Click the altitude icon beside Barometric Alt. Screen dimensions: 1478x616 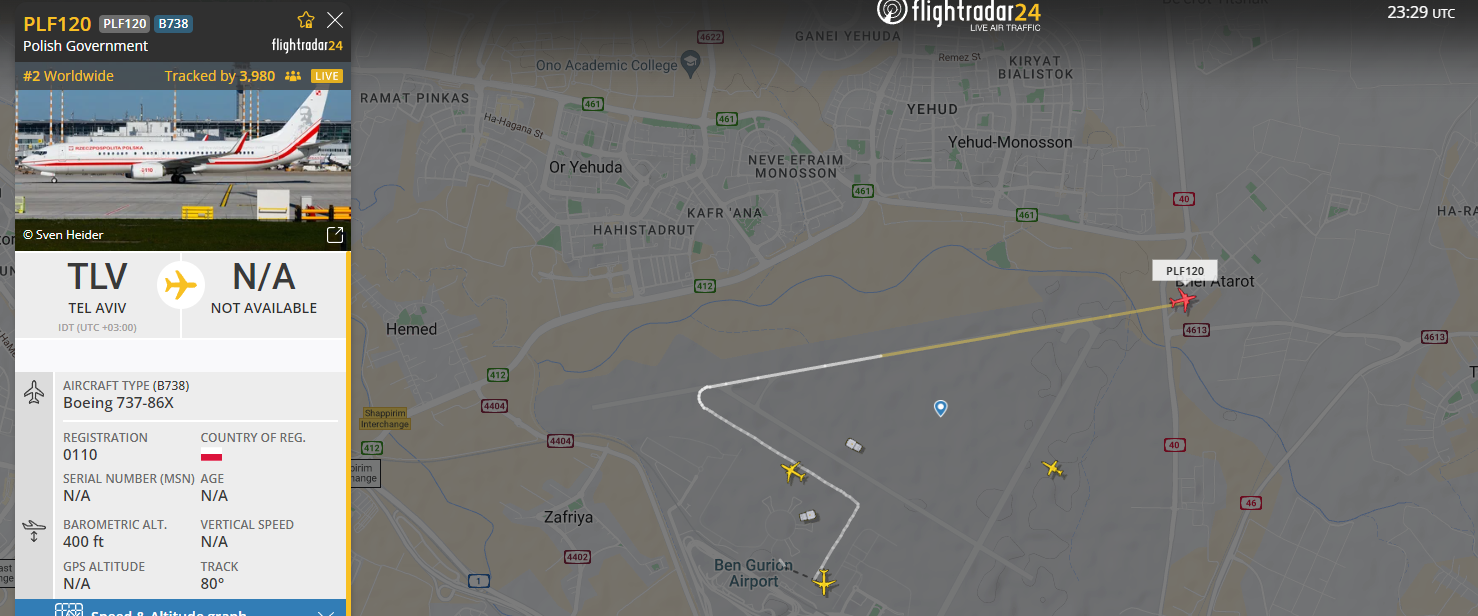pyautogui.click(x=34, y=530)
